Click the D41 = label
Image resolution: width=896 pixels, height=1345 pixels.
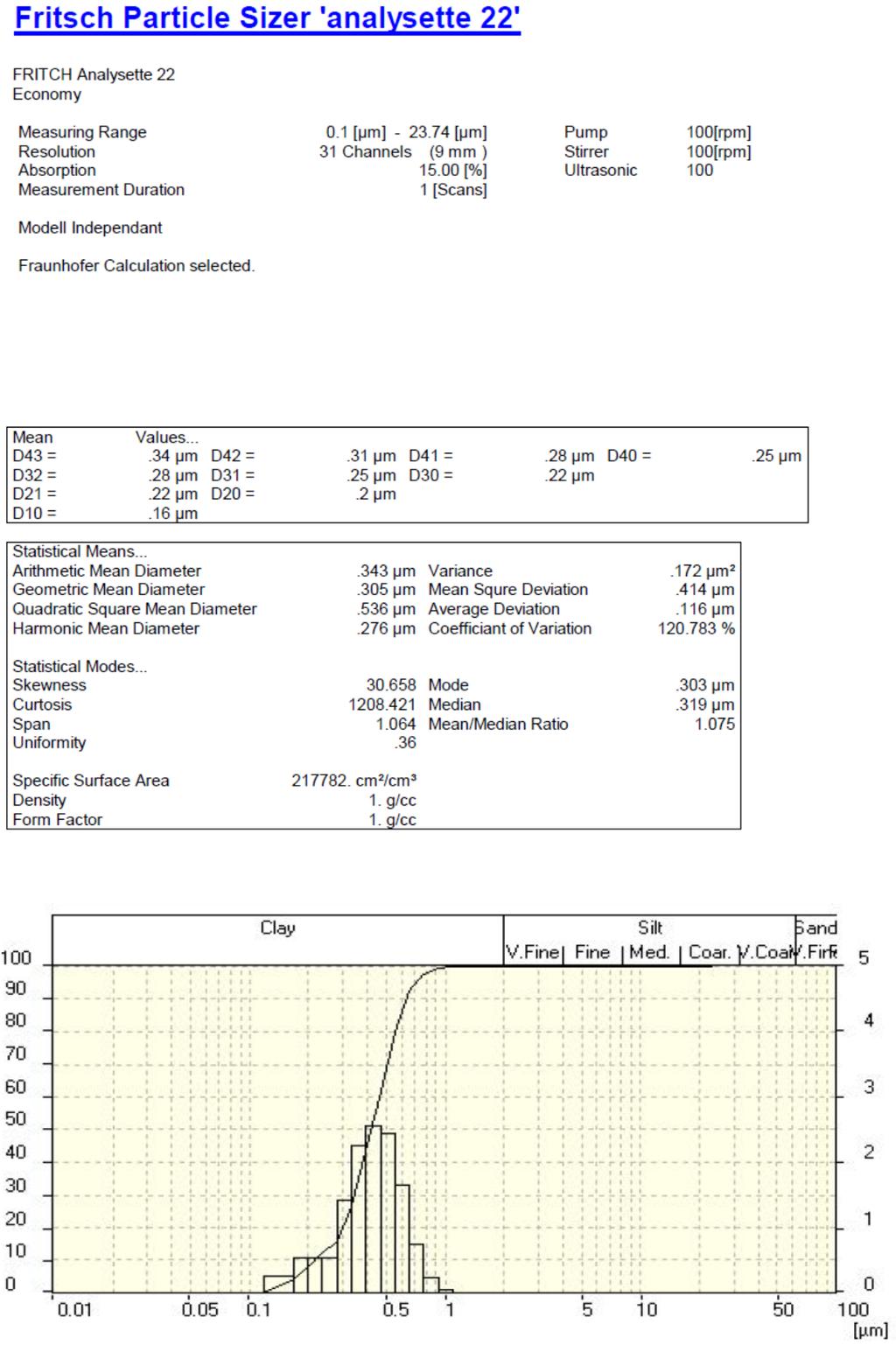[x=430, y=456]
